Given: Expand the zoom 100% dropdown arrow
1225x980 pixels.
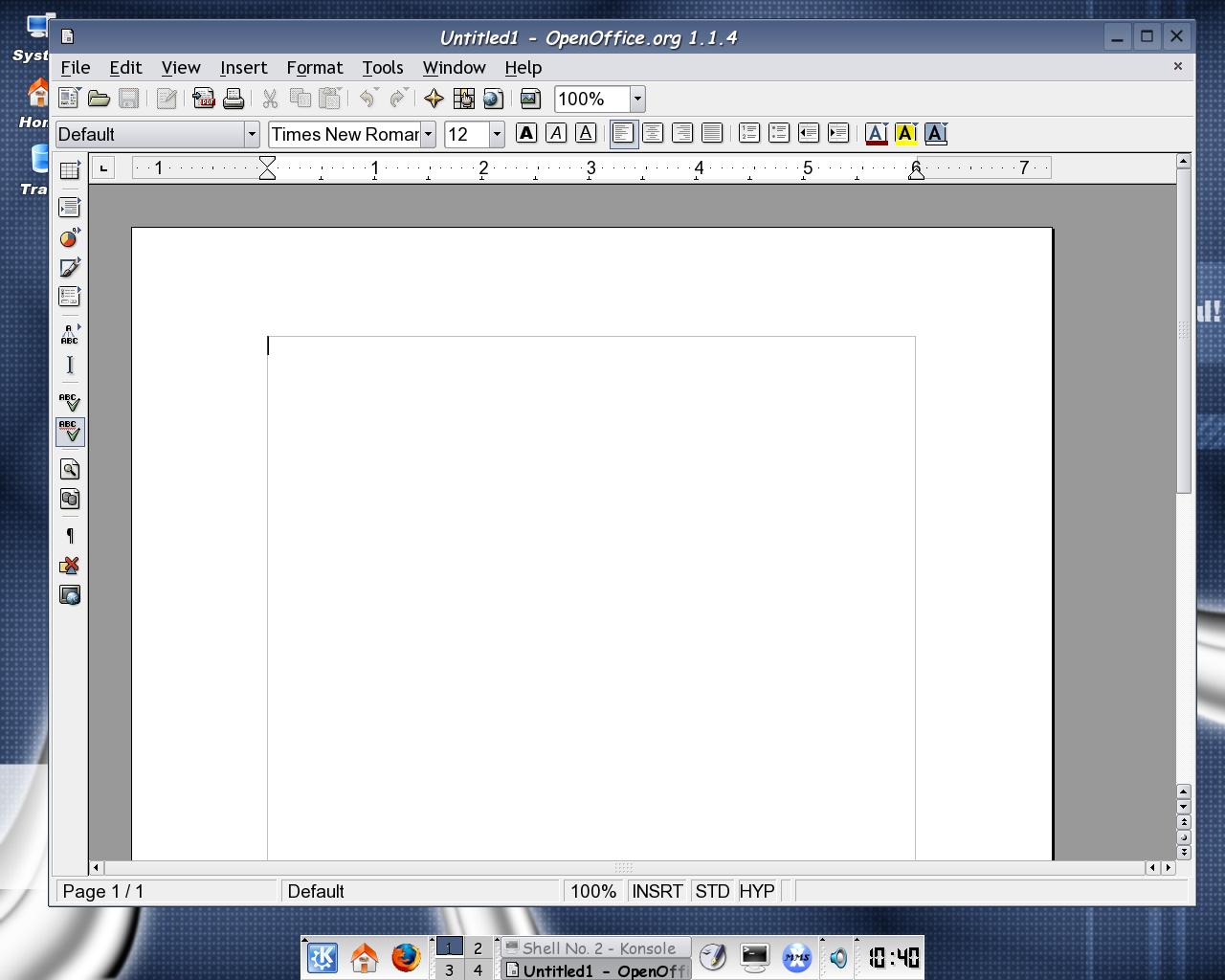Looking at the screenshot, I should coord(637,99).
